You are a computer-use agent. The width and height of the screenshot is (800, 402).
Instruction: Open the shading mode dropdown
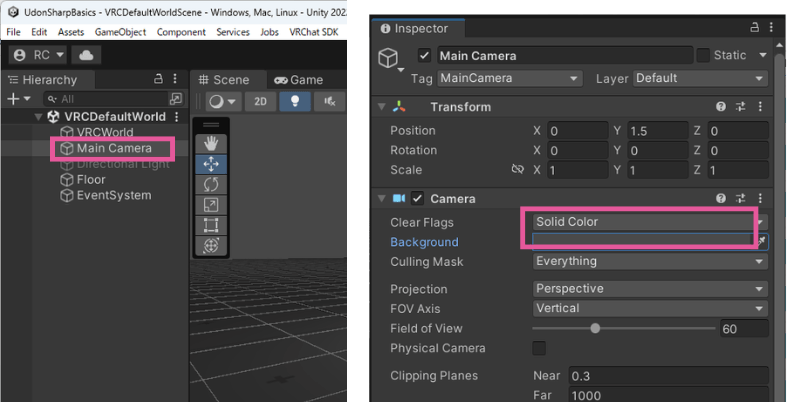223,101
